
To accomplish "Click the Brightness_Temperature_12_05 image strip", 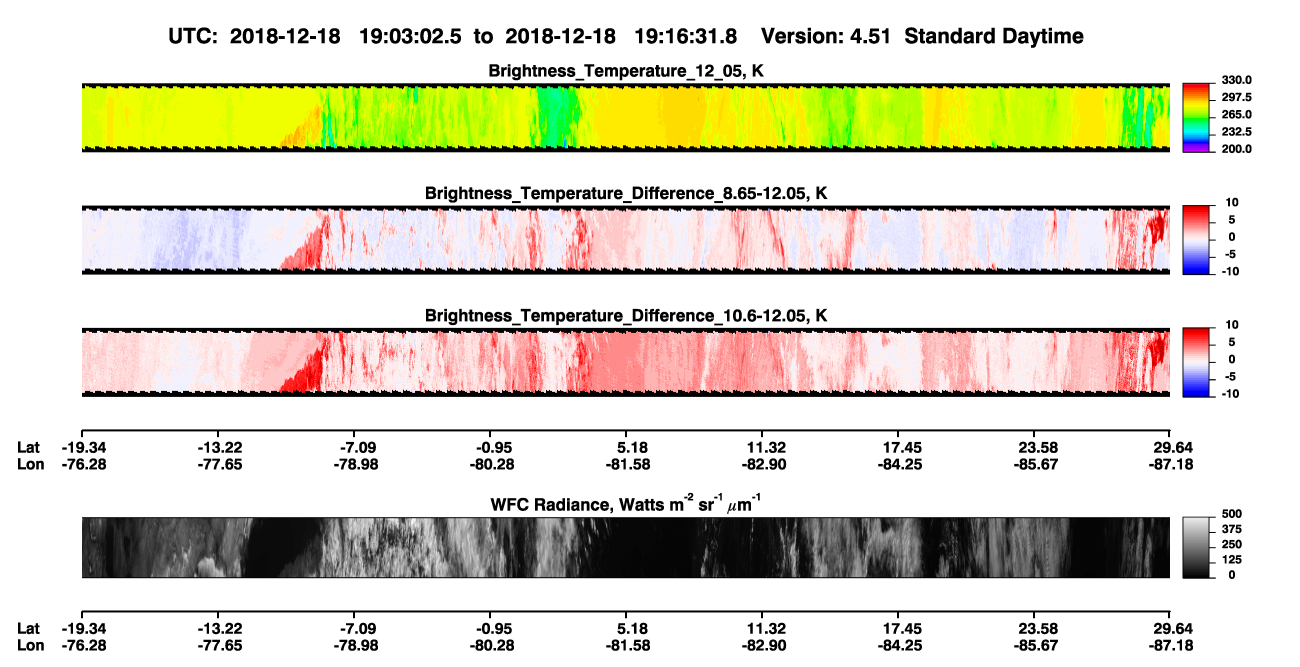I will (626, 117).
